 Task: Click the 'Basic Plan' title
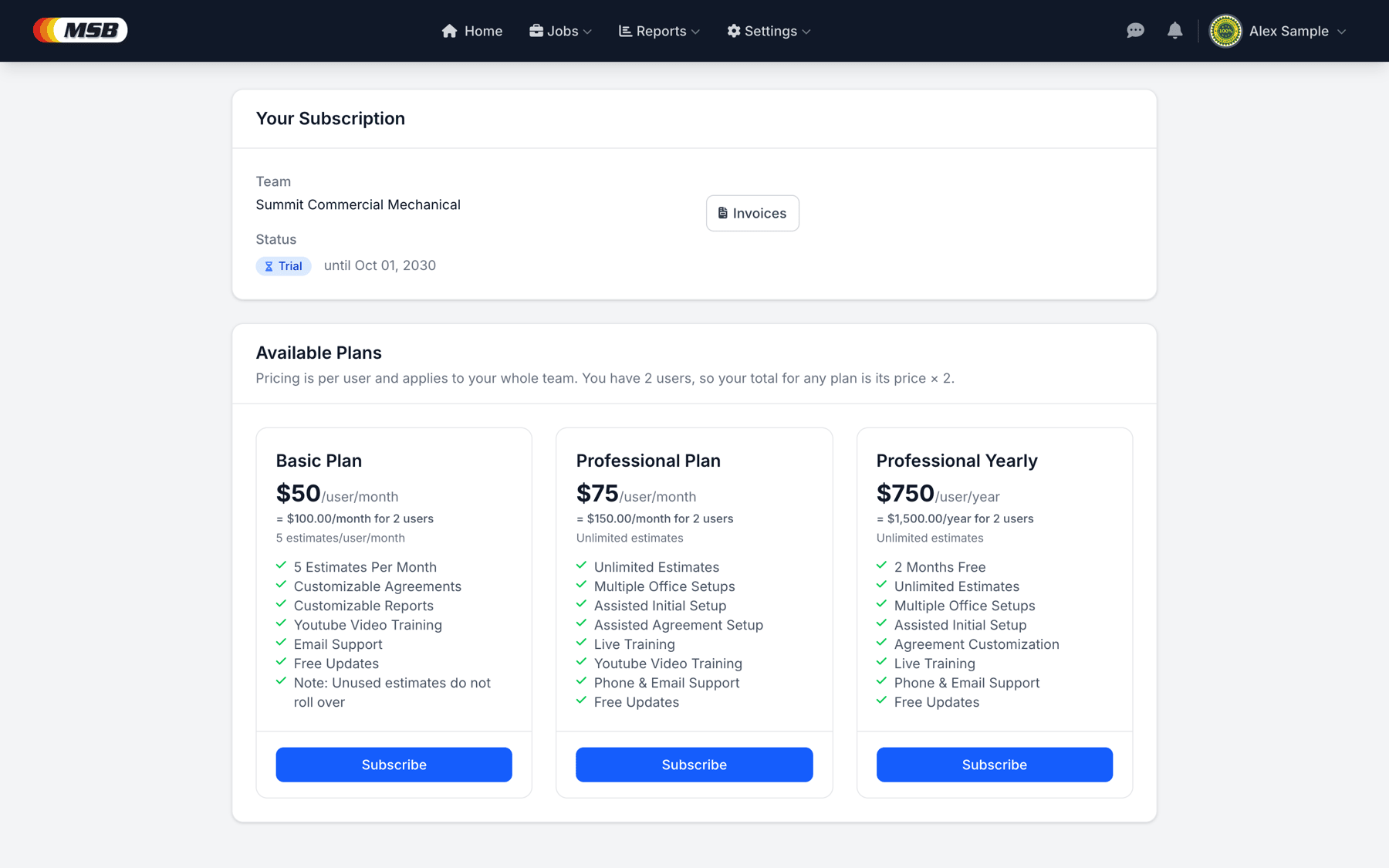[x=319, y=461]
